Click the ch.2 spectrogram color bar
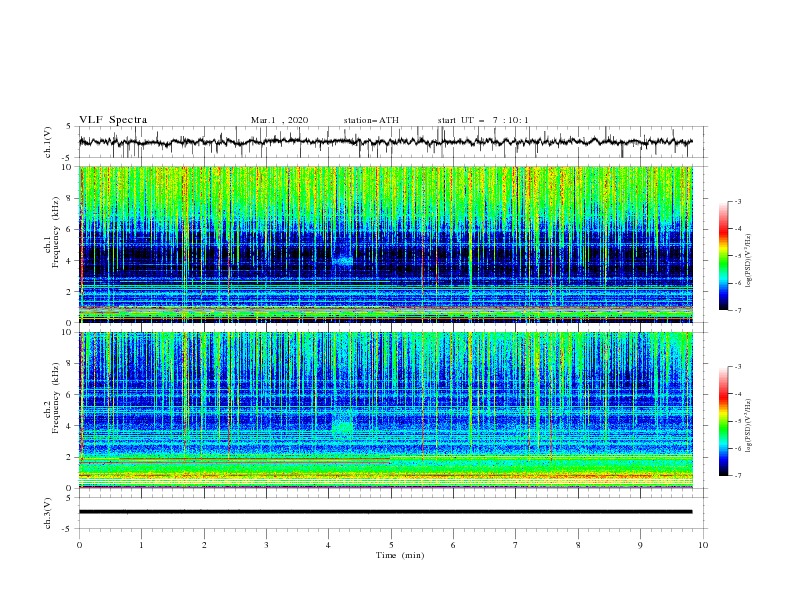 click(x=723, y=421)
